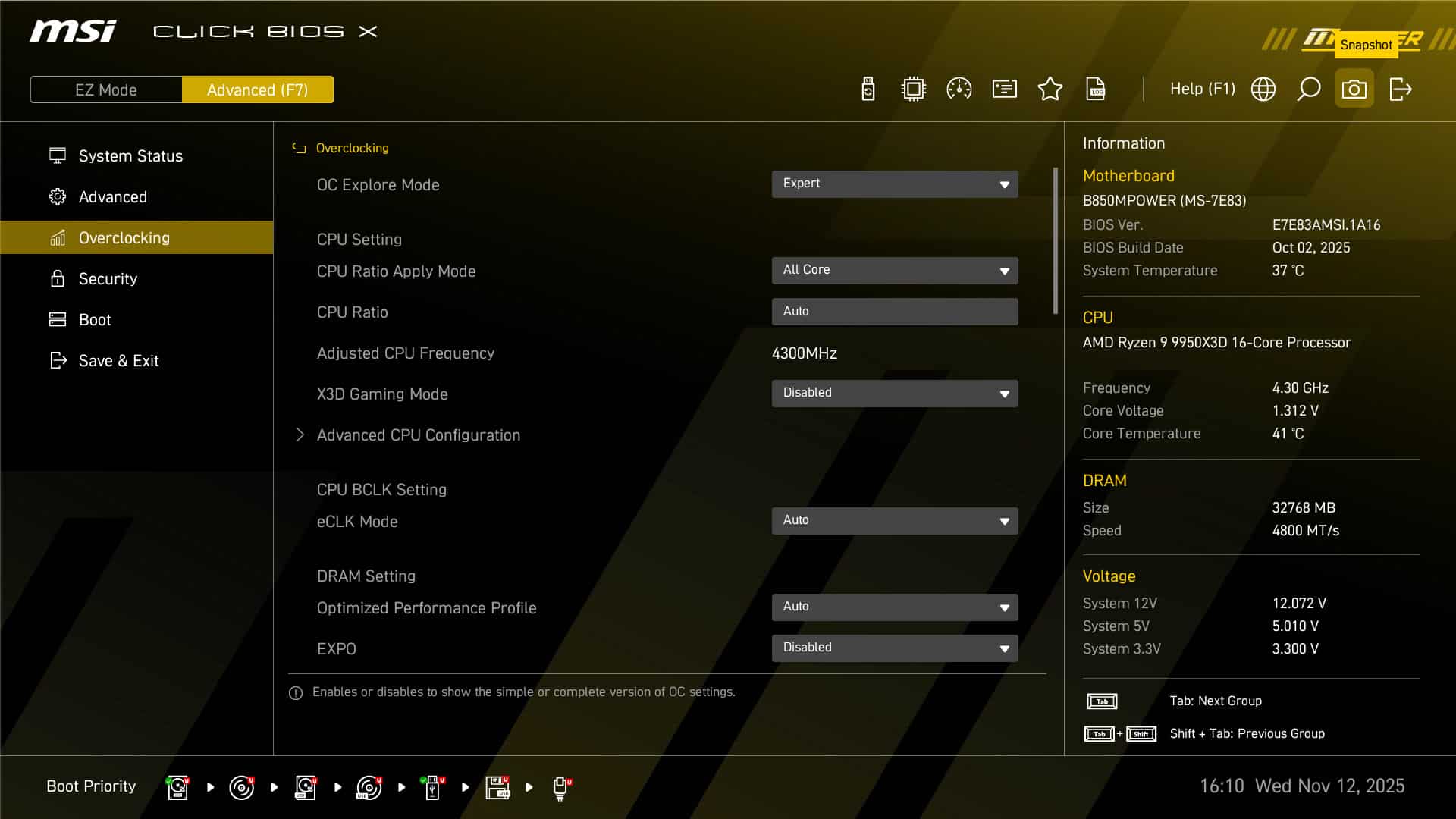Screen dimensions: 1456x819
Task: Click the DRAM speed 4800 MT/s value
Action: (1305, 530)
